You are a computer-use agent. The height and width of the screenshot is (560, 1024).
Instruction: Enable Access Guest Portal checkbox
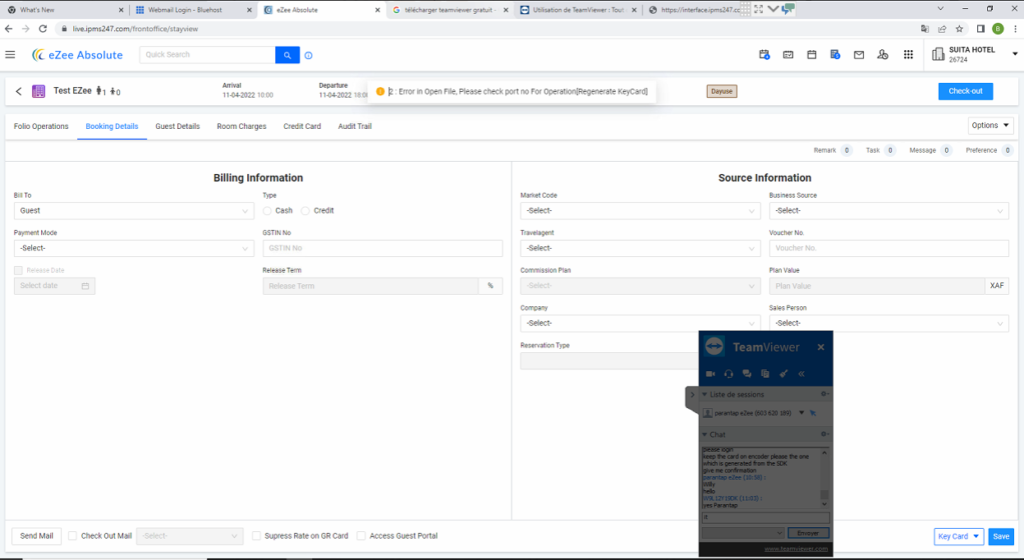[361, 536]
